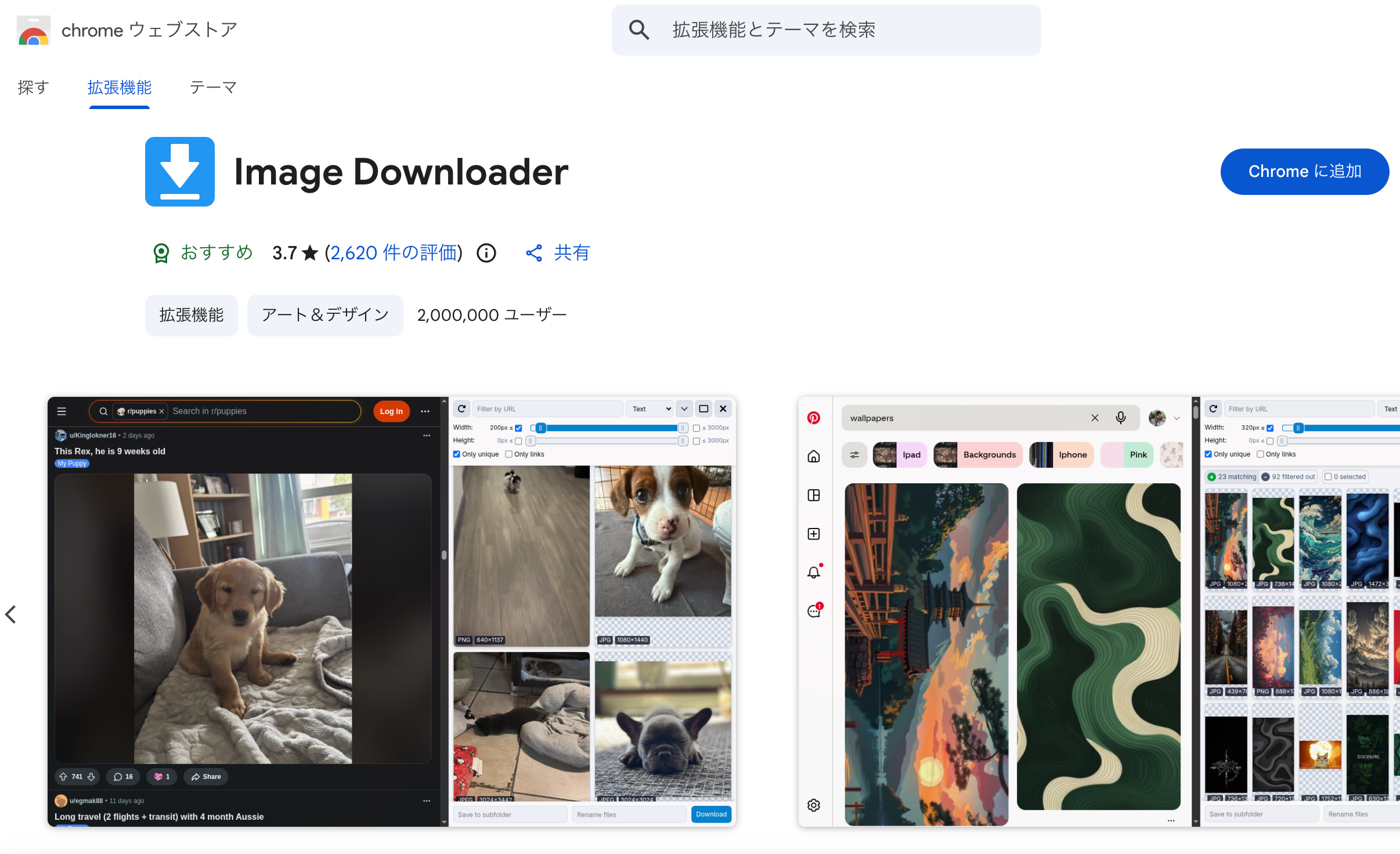
Task: Click Pinterest notifications bell icon
Action: (x=814, y=572)
